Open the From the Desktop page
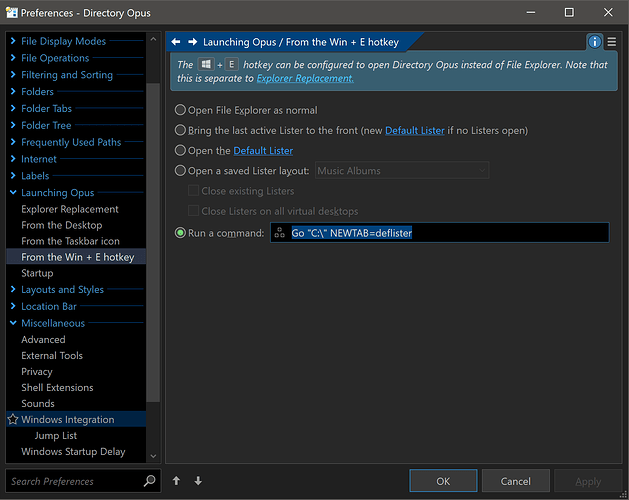Image resolution: width=629 pixels, height=500 pixels. point(62,225)
